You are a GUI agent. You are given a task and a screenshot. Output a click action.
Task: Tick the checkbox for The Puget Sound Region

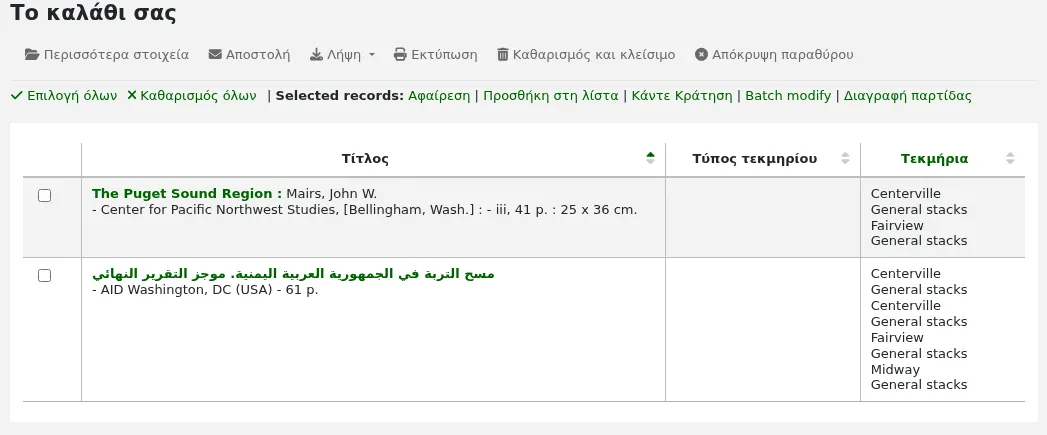click(44, 196)
